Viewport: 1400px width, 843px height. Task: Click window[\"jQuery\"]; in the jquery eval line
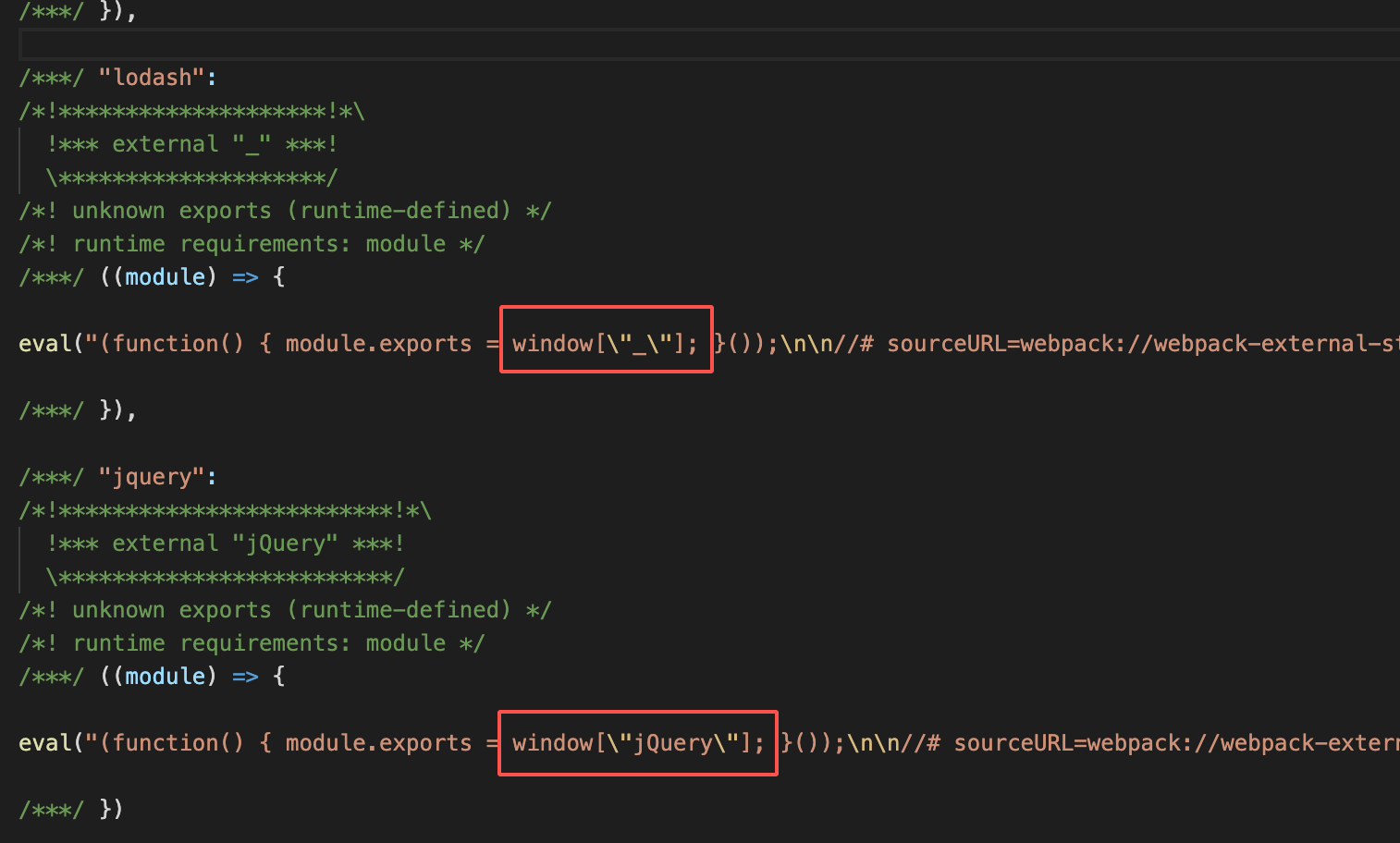pyautogui.click(x=638, y=743)
